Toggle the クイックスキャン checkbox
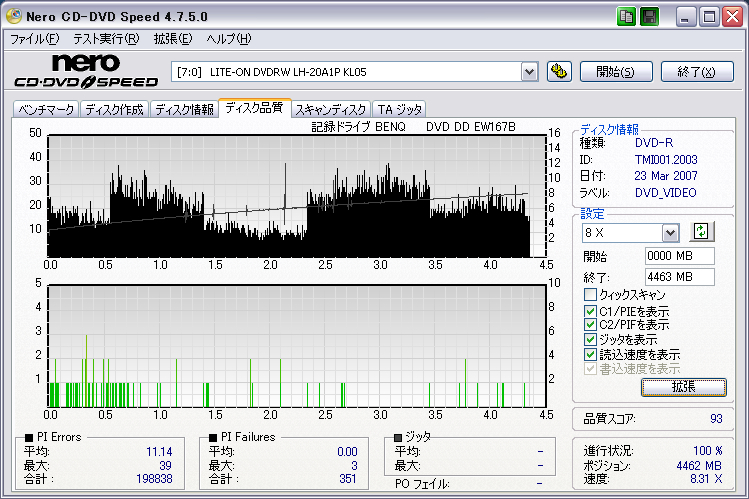749x499 pixels. point(590,294)
